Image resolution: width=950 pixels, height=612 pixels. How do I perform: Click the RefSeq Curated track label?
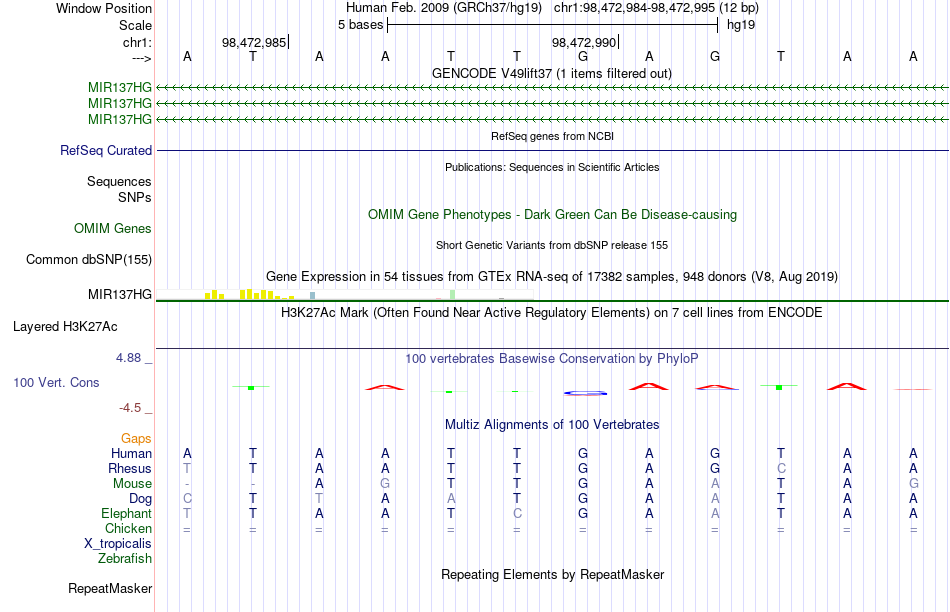pos(105,150)
